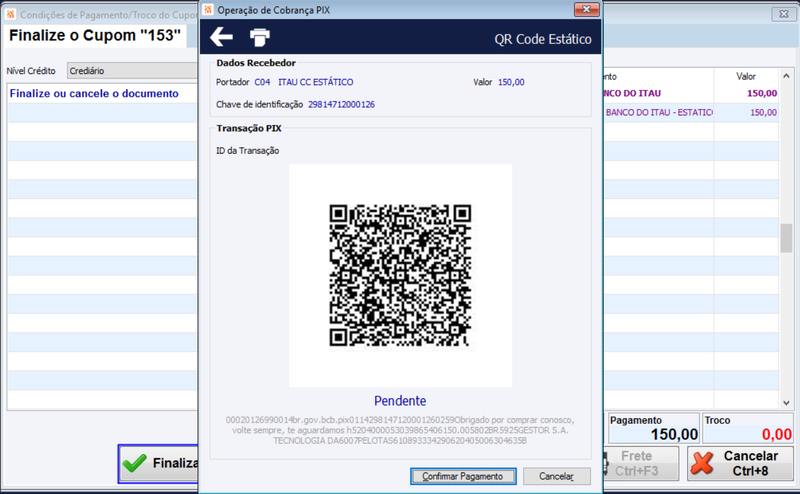Click the Pendente status text
Viewport: 800px width, 494px height.
400,401
